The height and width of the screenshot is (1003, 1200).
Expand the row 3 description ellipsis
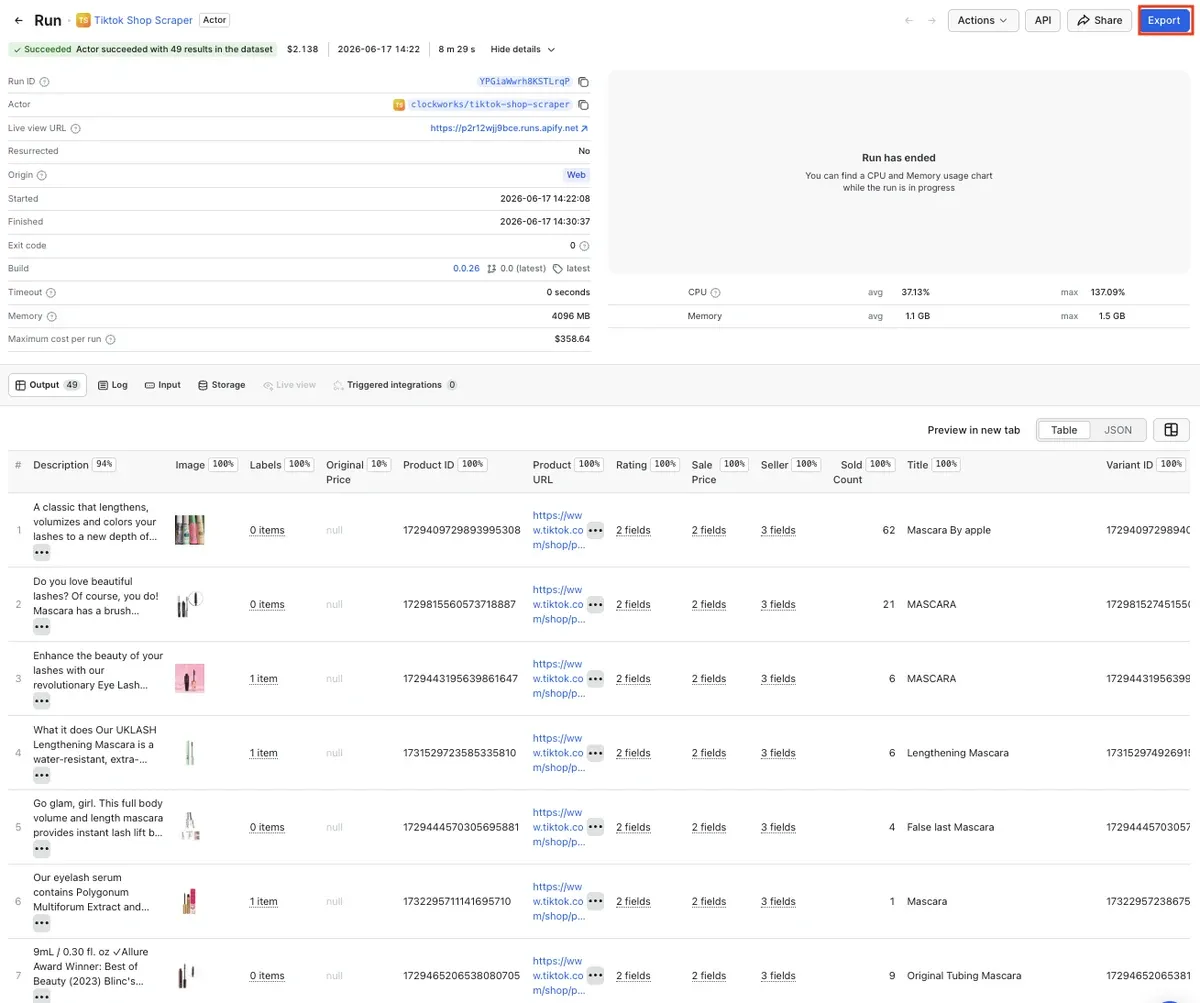[41, 700]
